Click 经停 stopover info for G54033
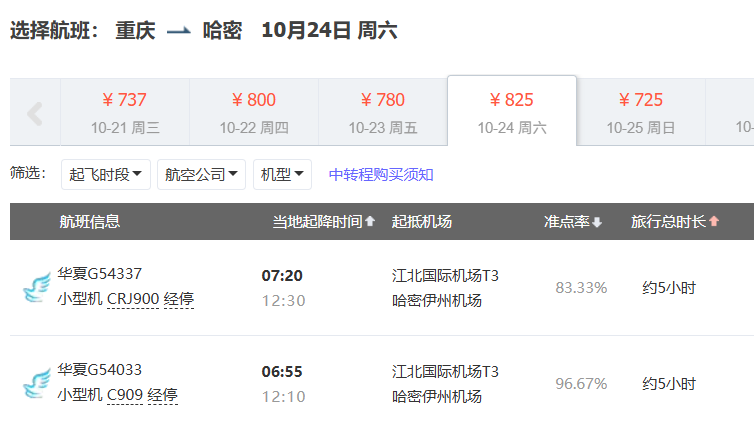Image resolution: width=754 pixels, height=427 pixels. pyautogui.click(x=163, y=395)
